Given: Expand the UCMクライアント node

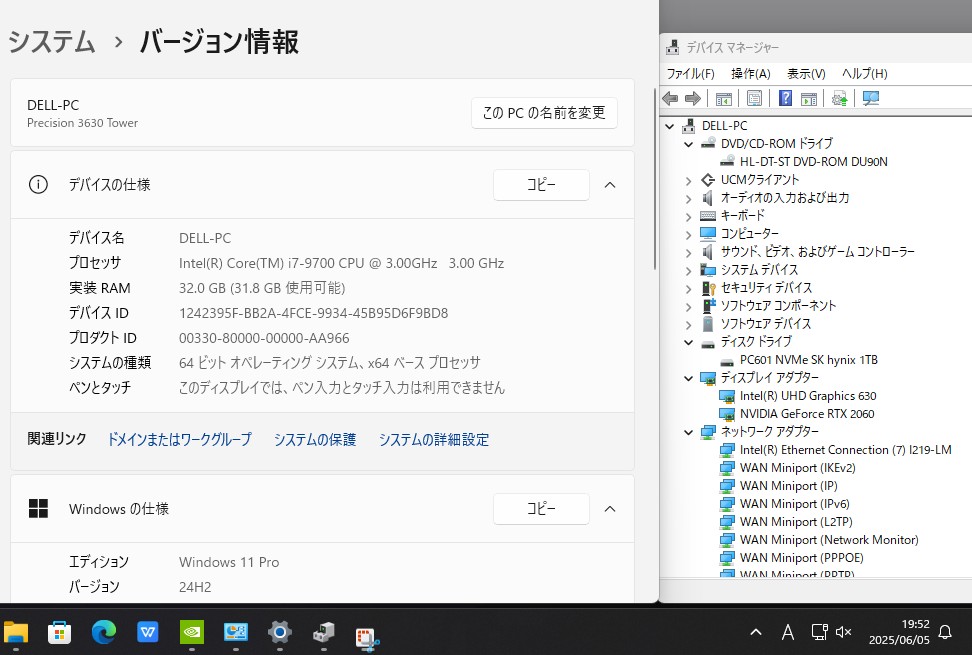Looking at the screenshot, I should coord(689,181).
